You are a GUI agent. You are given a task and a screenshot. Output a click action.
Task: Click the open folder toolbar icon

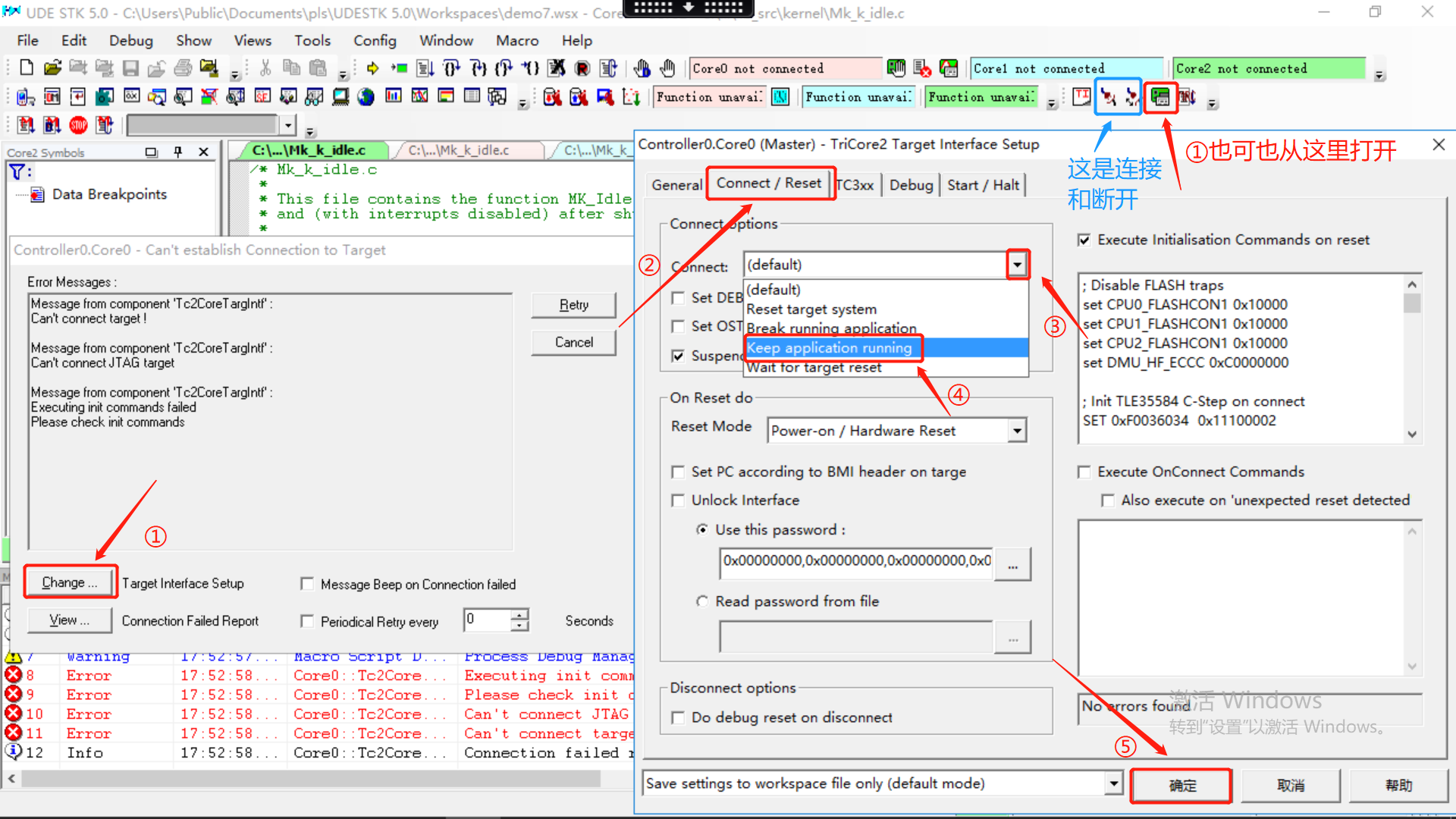coord(52,68)
